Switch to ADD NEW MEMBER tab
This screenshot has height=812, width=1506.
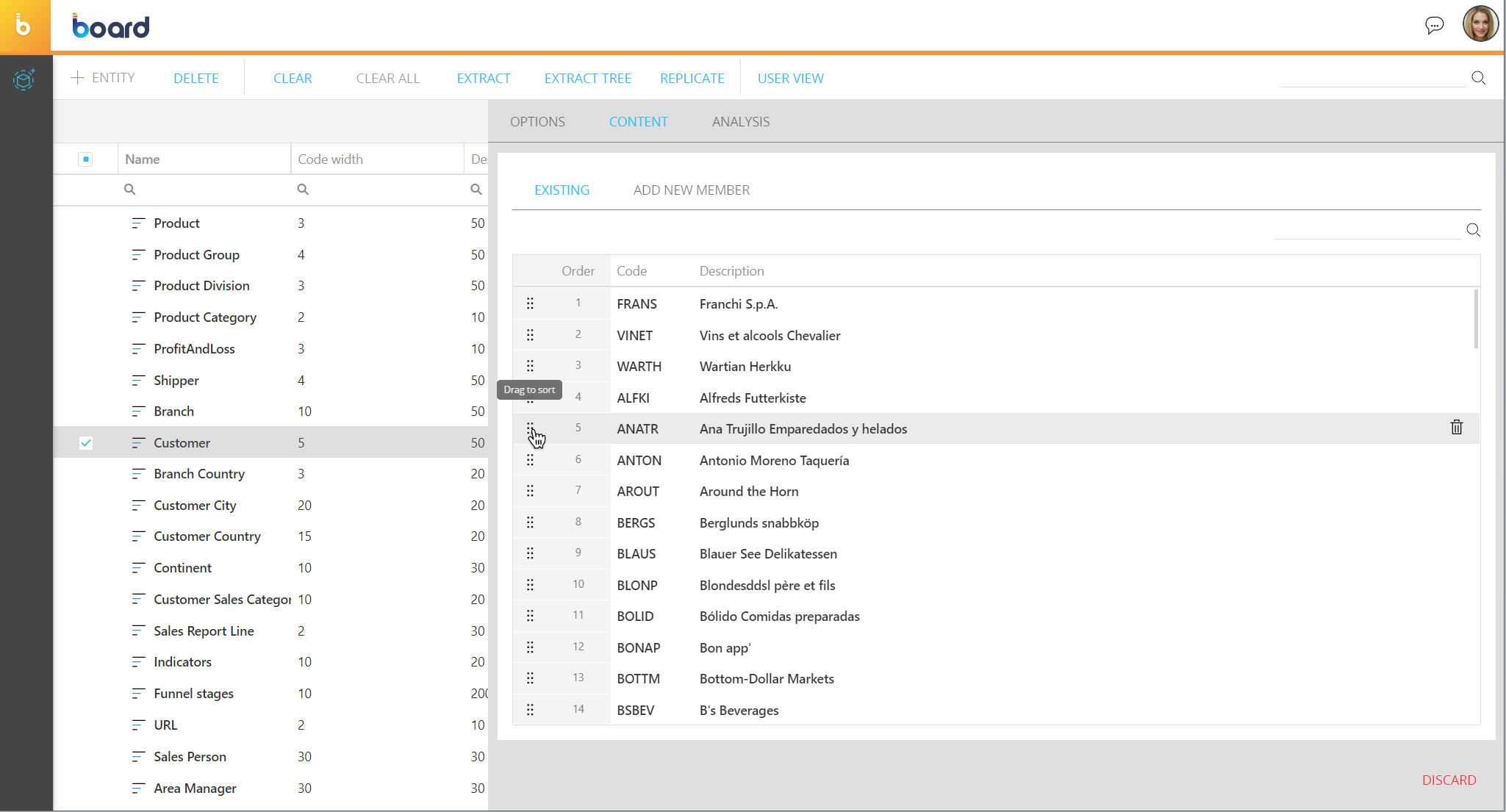tap(691, 190)
